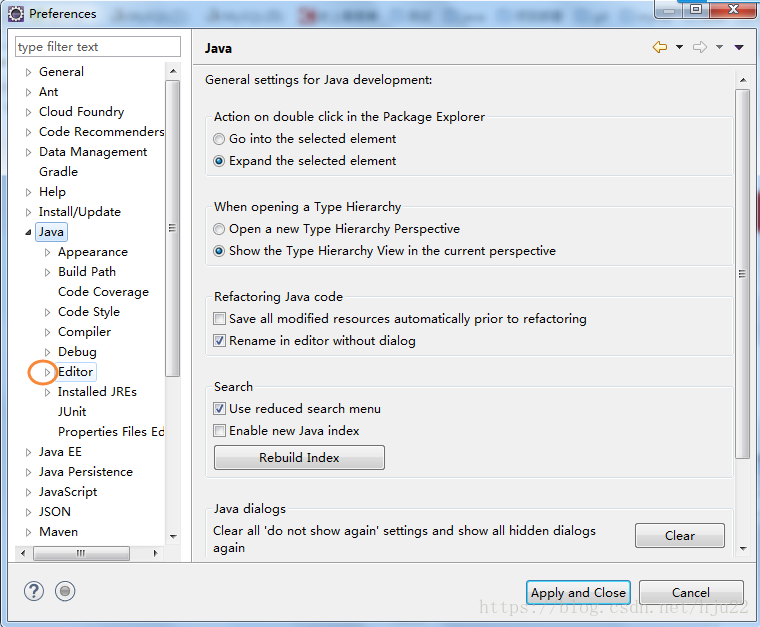Click the Preferences gear icon in title bar
The height and width of the screenshot is (627, 760).
tap(16, 14)
